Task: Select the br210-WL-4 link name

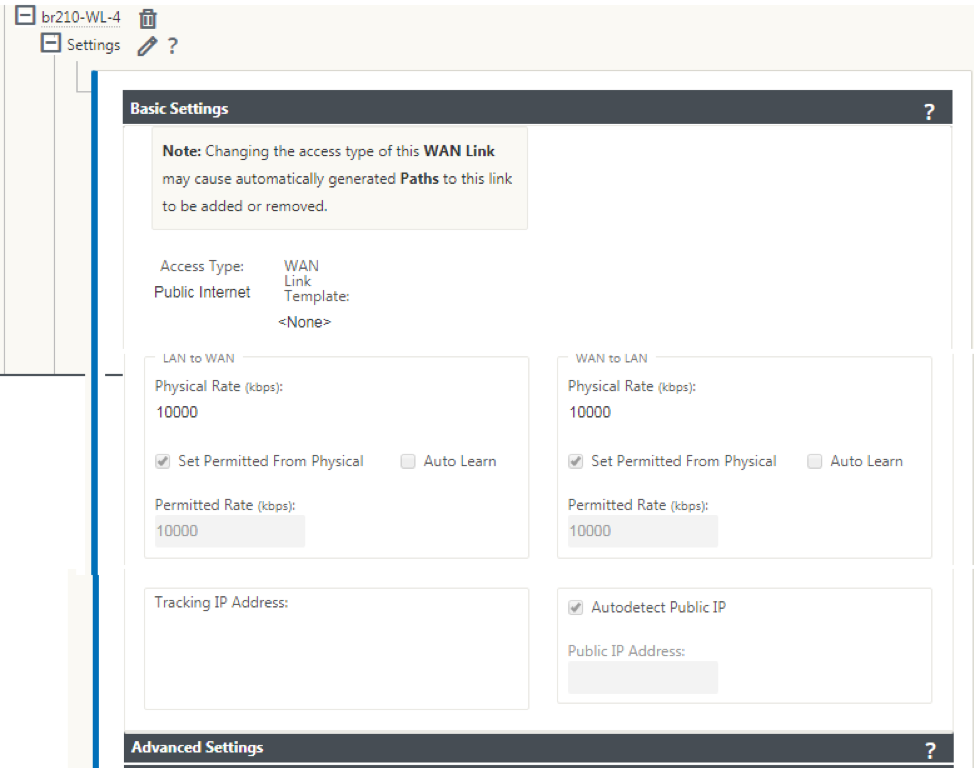Action: [81, 17]
